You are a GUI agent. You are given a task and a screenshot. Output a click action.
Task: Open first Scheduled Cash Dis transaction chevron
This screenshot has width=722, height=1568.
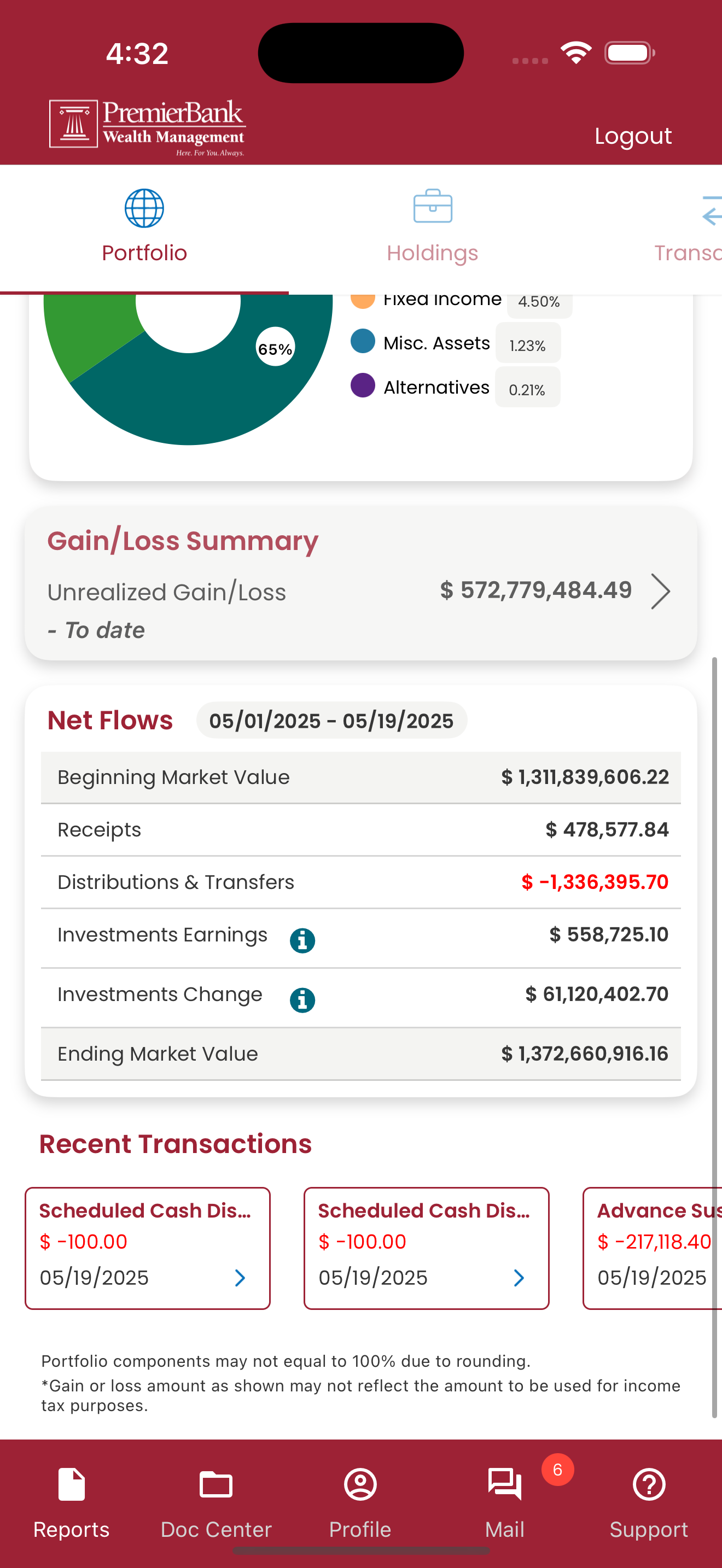pyautogui.click(x=240, y=1278)
